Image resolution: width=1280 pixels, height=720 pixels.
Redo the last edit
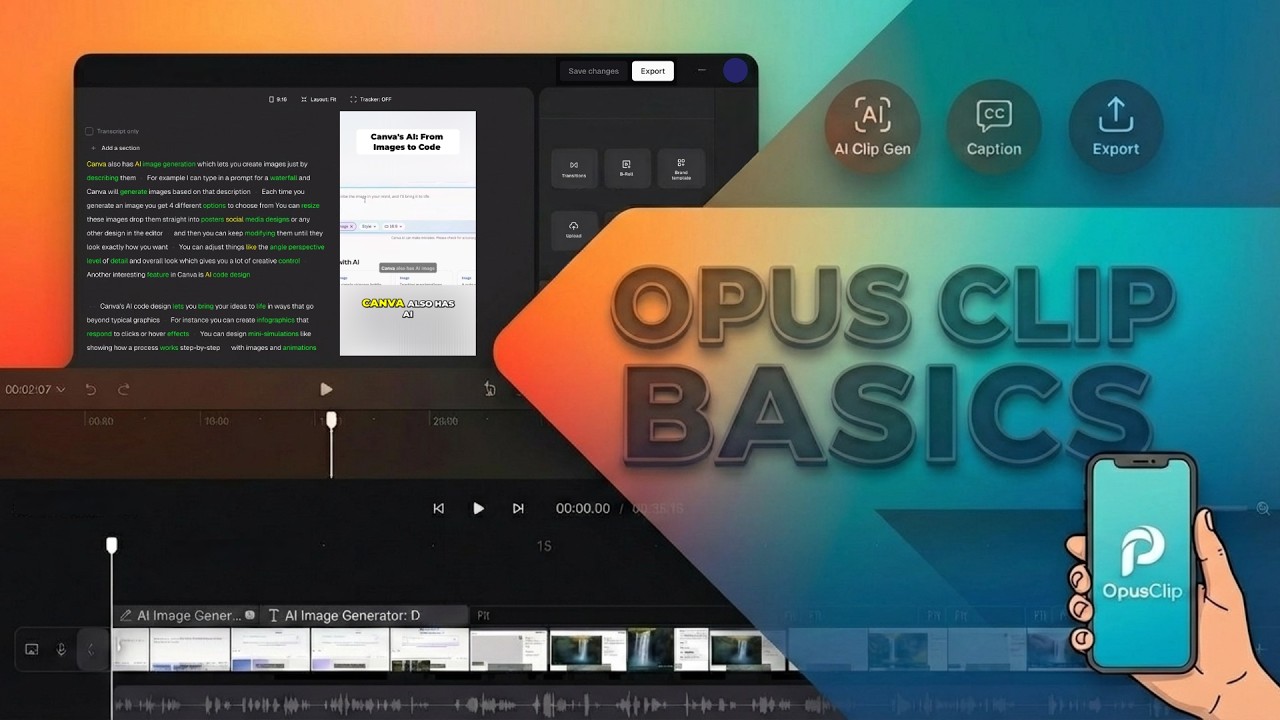coord(124,389)
